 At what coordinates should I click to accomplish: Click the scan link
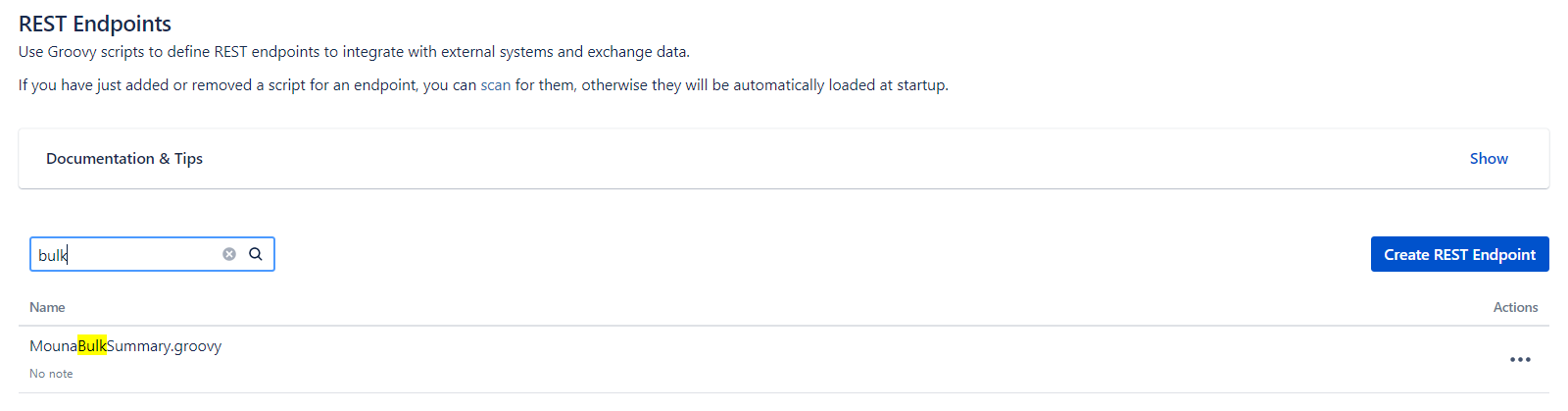[495, 85]
